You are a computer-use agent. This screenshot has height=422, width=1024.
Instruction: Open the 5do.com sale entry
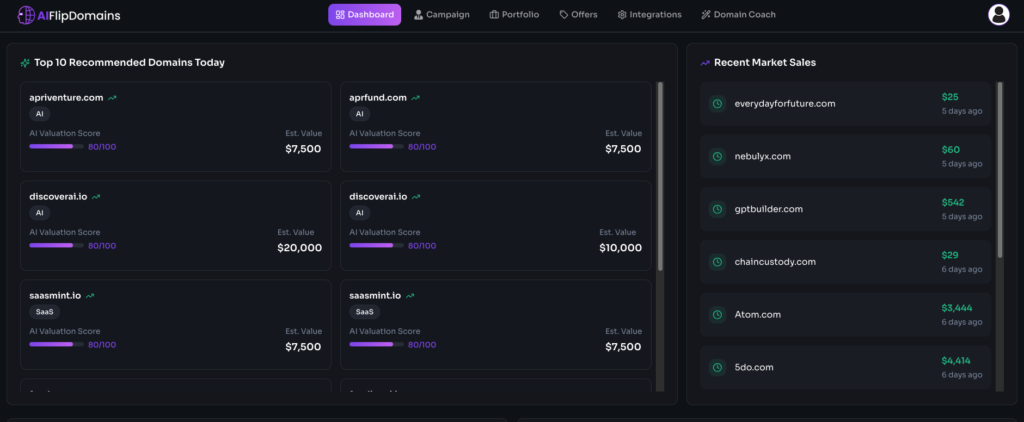(x=845, y=367)
